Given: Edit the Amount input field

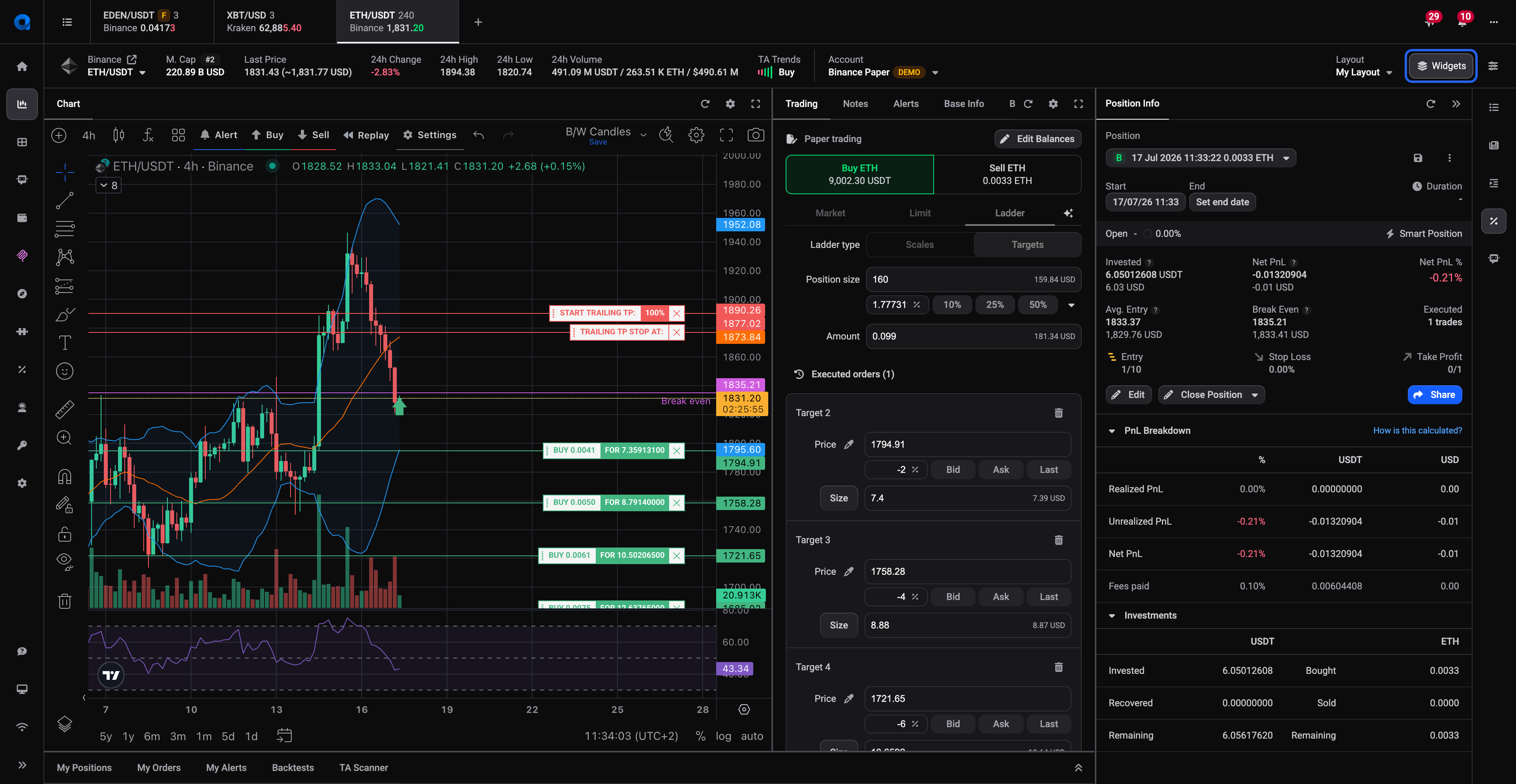Looking at the screenshot, I should [974, 336].
